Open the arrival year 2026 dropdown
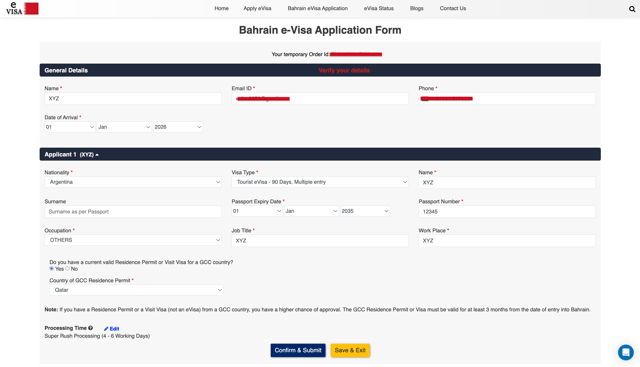This screenshot has width=640, height=367. coord(178,127)
